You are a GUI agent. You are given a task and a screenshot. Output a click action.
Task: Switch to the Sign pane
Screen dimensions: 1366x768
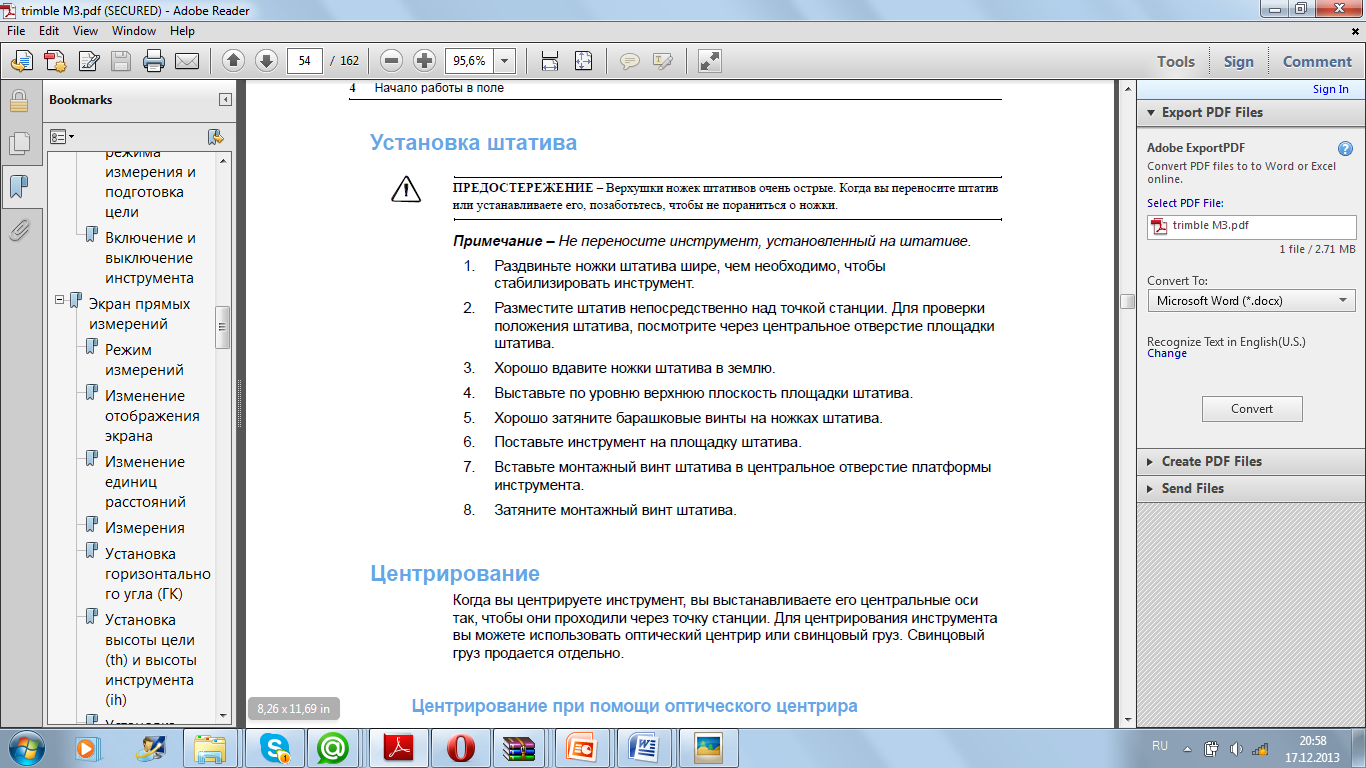[x=1238, y=61]
